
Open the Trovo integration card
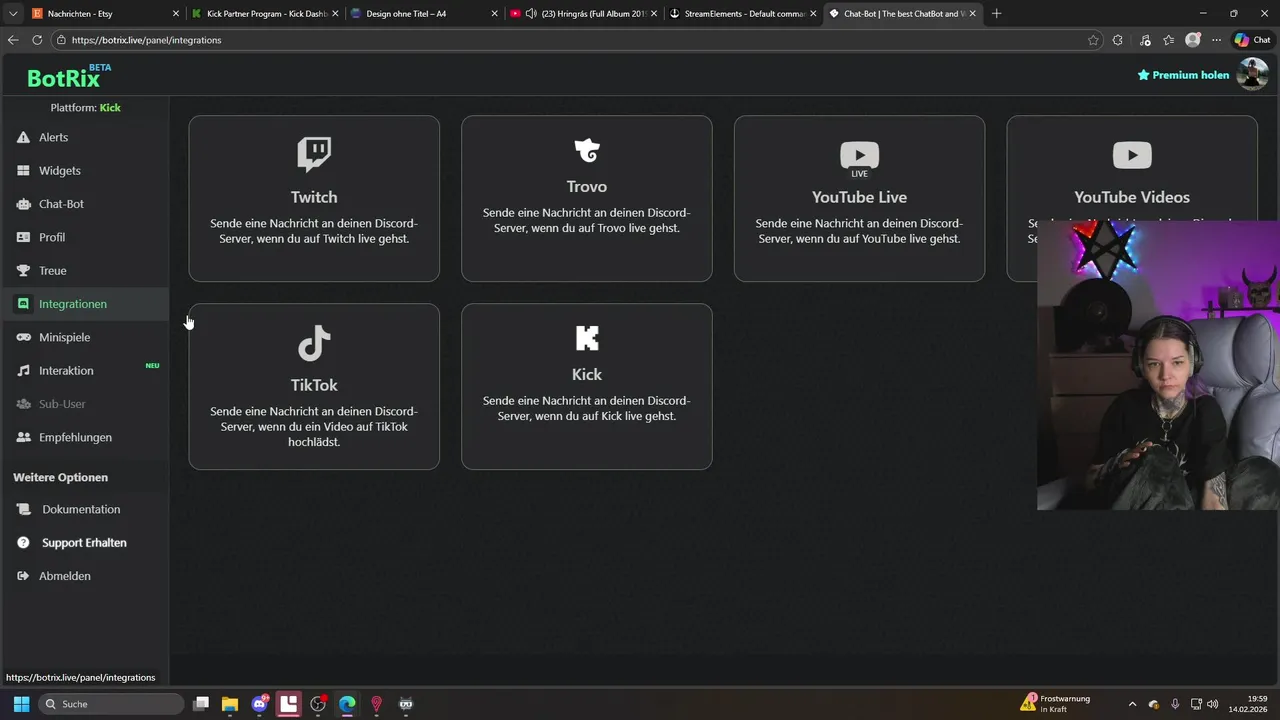click(x=587, y=198)
